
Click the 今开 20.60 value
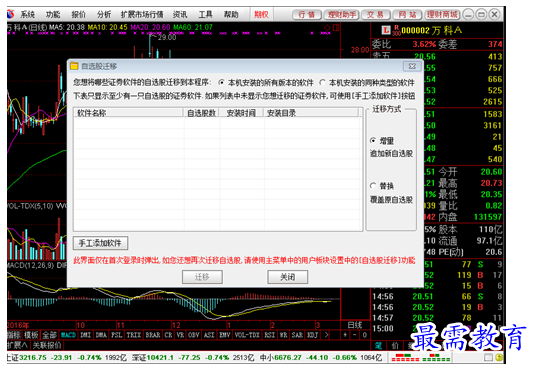[491, 172]
